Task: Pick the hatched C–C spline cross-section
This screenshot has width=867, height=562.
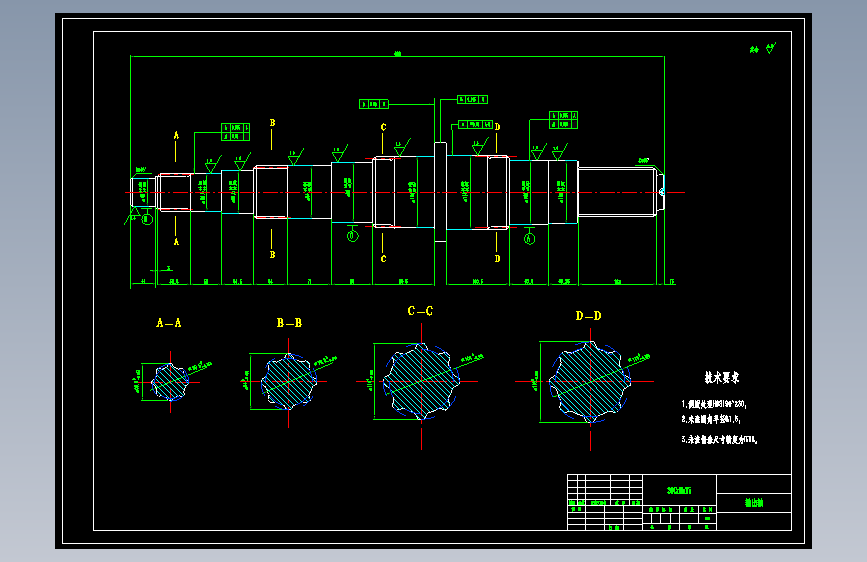Action: 421,382
